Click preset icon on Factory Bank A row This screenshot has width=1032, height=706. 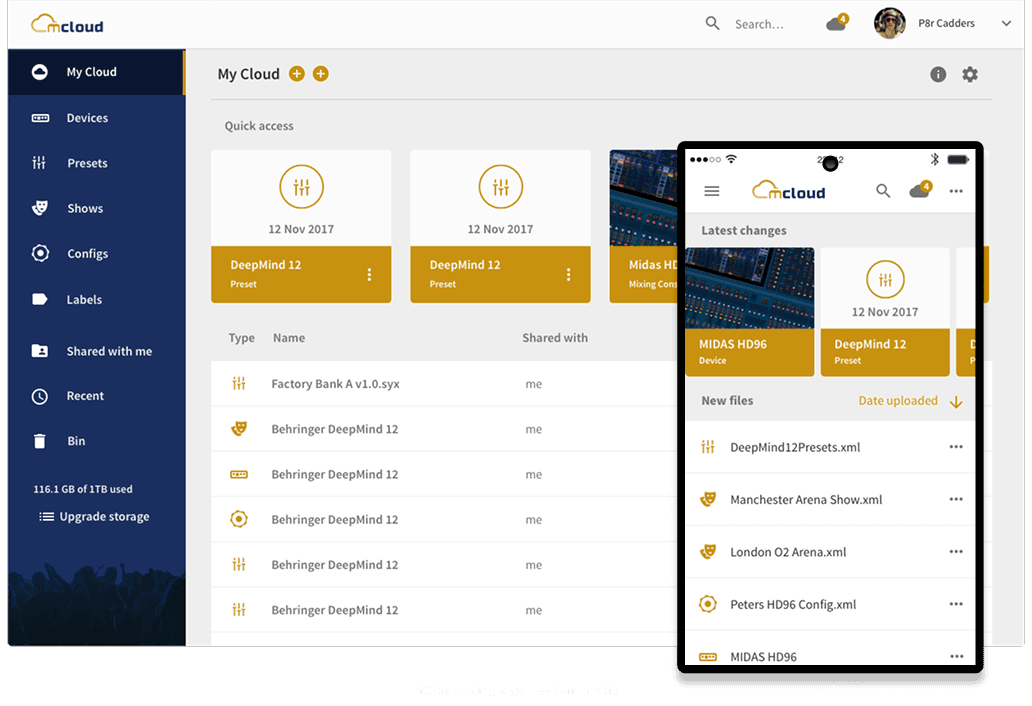pyautogui.click(x=239, y=384)
